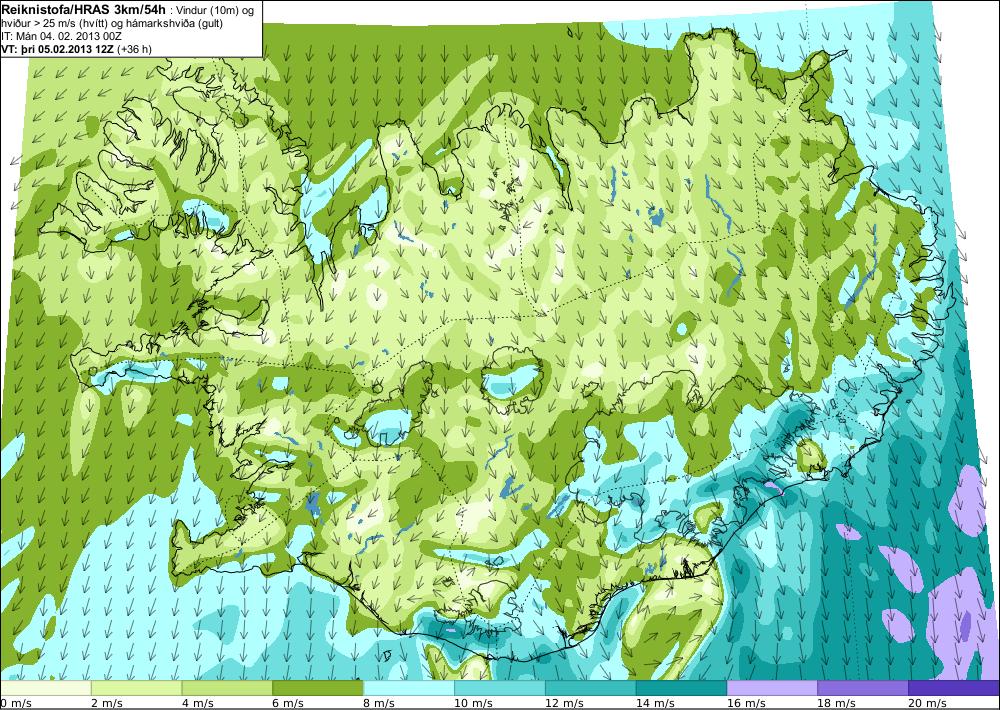Click the "(+36 h)" forecast offset text
1000x710 pixels.
[133, 49]
